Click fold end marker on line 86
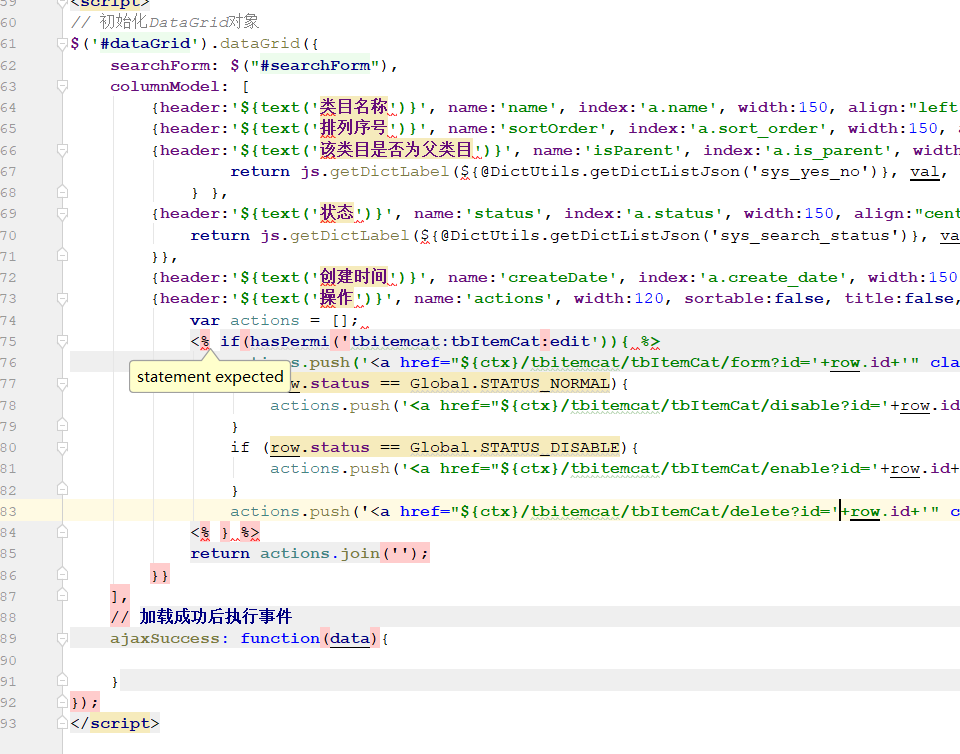Viewport: 960px width, 754px height. pos(62,575)
